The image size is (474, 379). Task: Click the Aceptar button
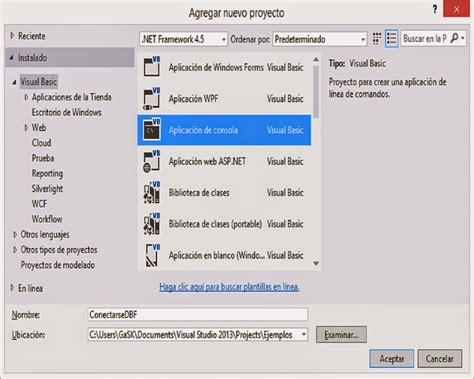pyautogui.click(x=392, y=359)
